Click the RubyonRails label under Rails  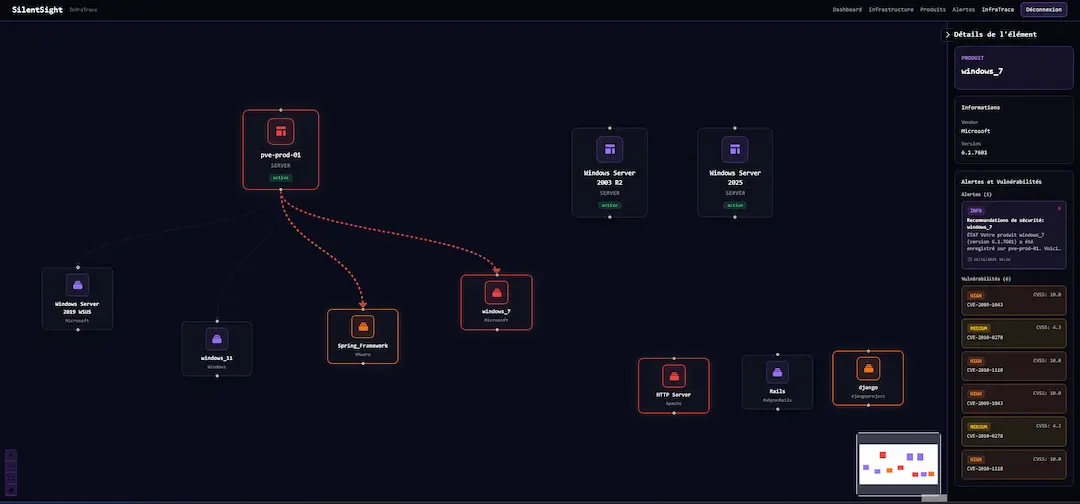778,399
